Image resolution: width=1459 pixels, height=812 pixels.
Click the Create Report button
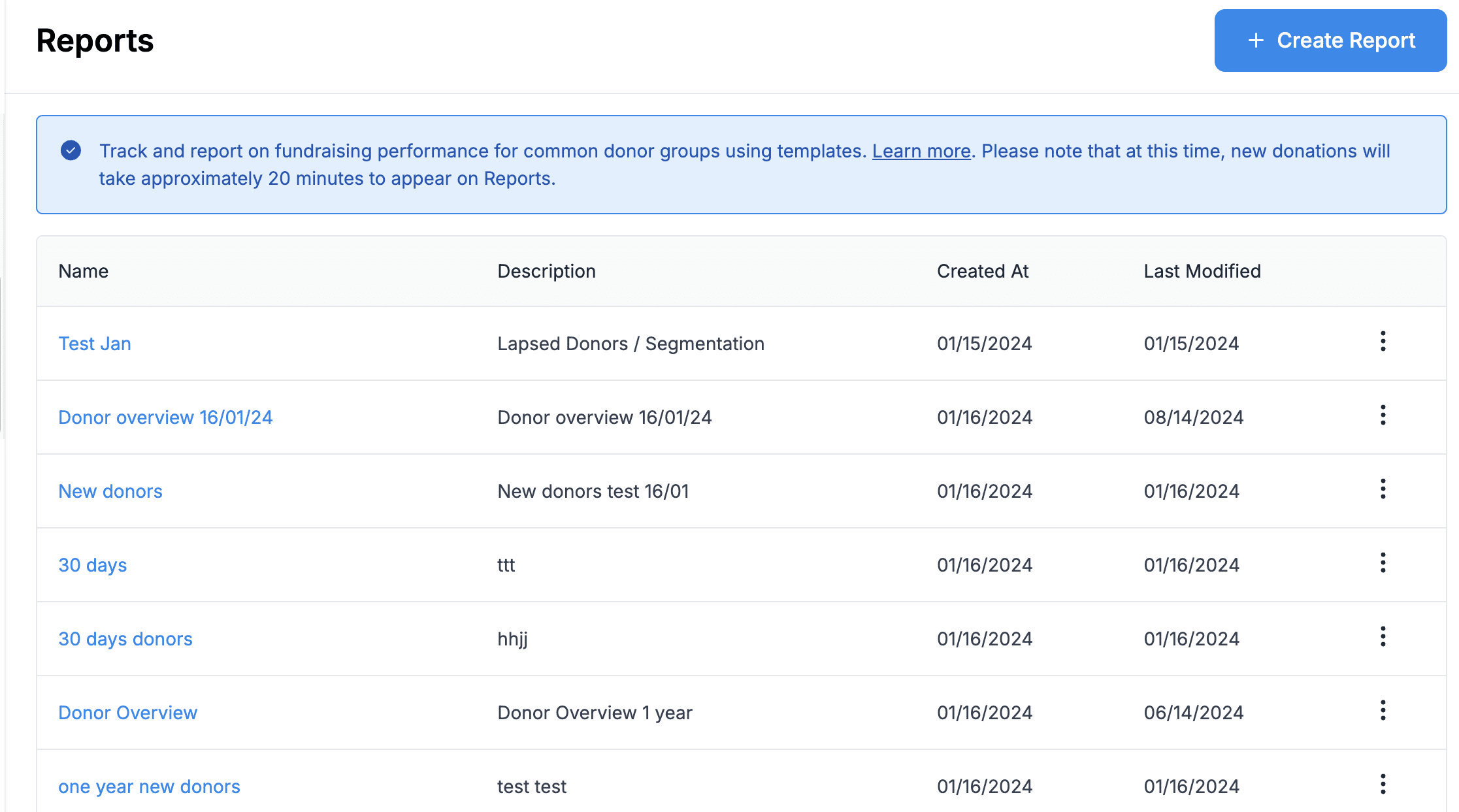coord(1330,41)
